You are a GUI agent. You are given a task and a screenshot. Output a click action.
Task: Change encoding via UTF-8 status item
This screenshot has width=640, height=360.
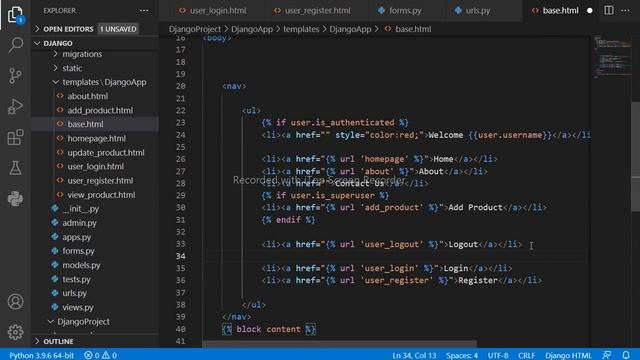(498, 356)
